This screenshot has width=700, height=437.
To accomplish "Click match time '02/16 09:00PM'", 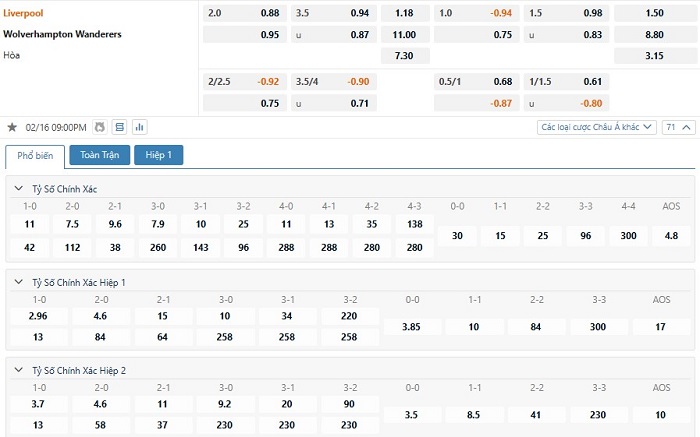I will [x=56, y=128].
